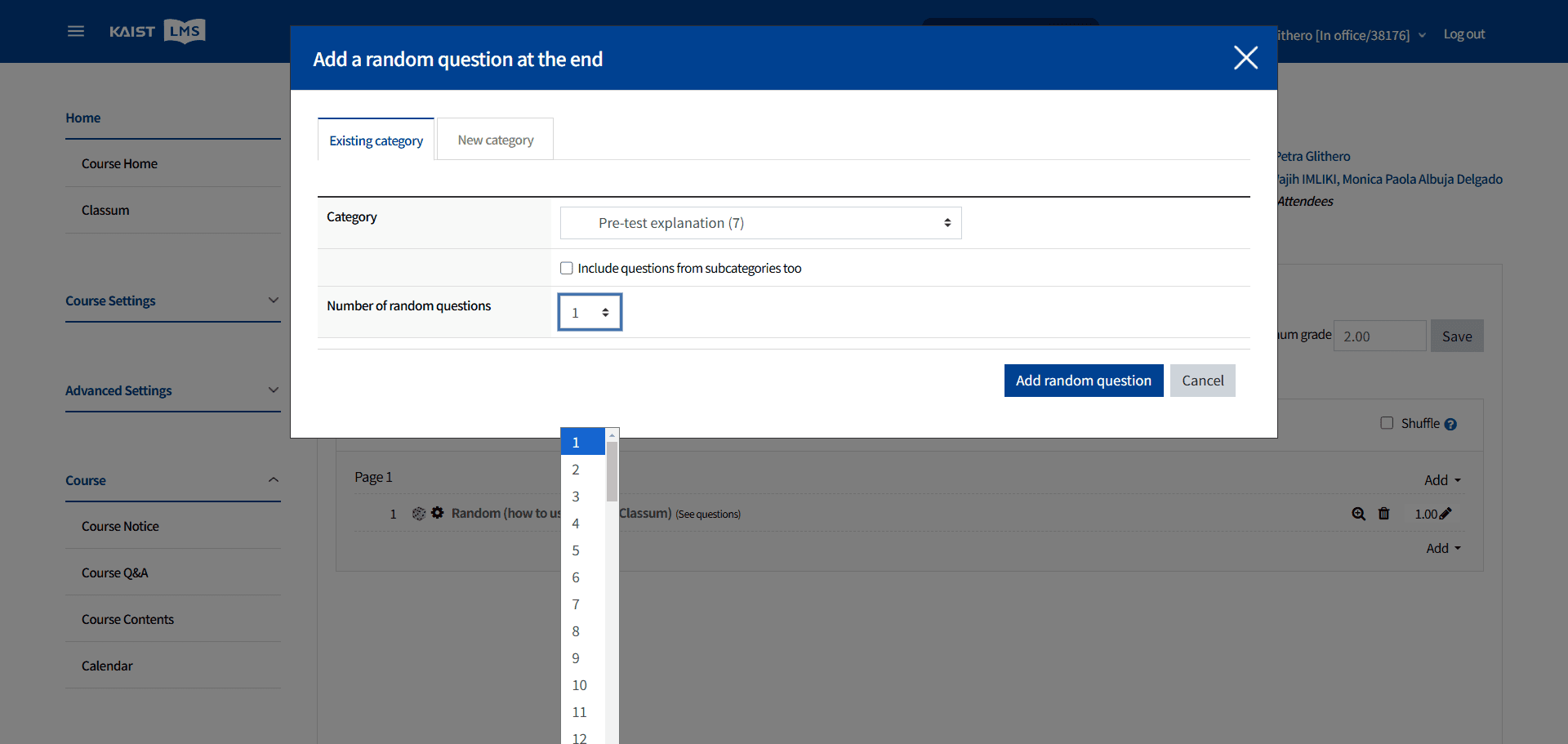
Task: Open the hamburger menu icon
Action: coord(76,31)
